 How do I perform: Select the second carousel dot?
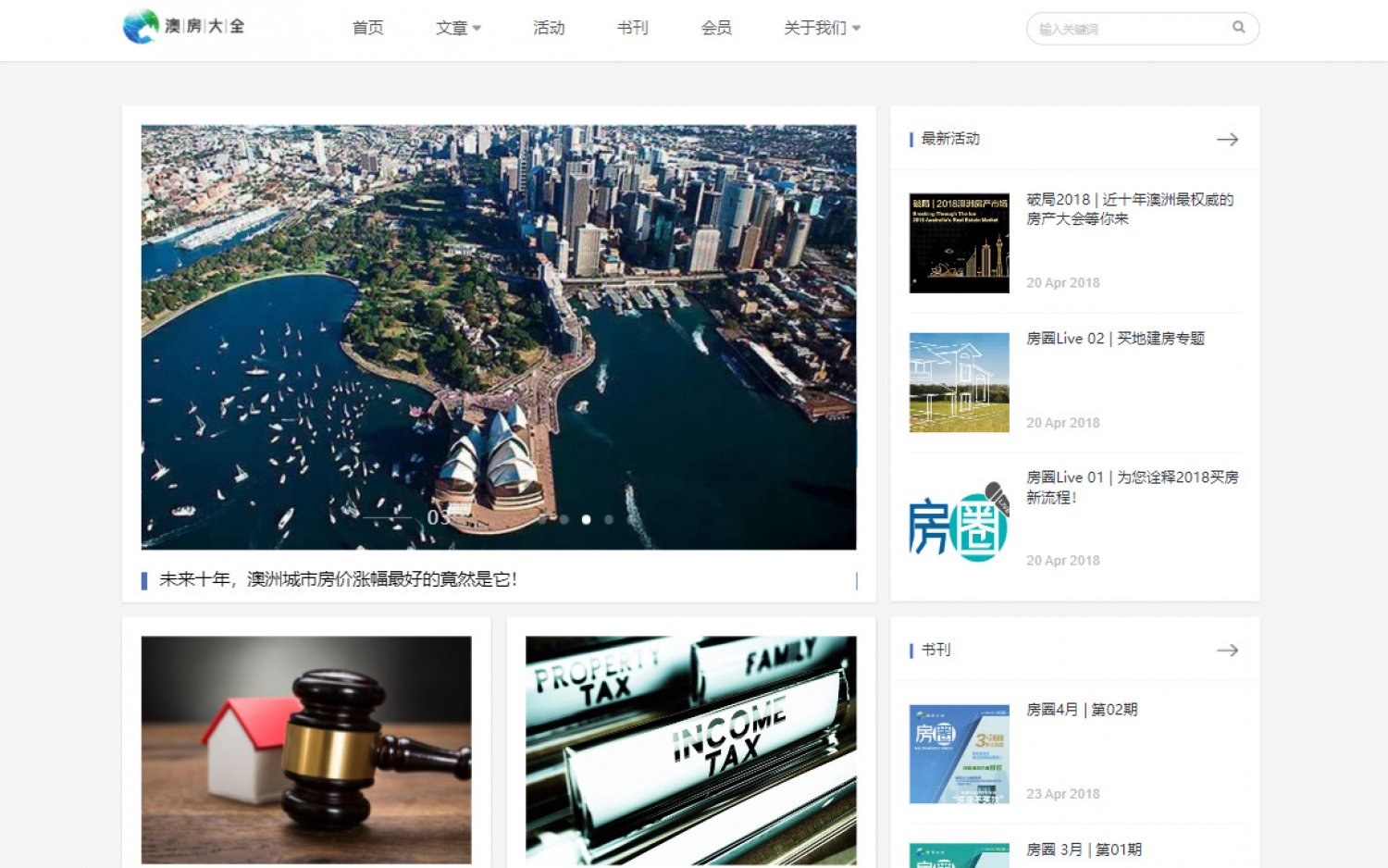564,520
